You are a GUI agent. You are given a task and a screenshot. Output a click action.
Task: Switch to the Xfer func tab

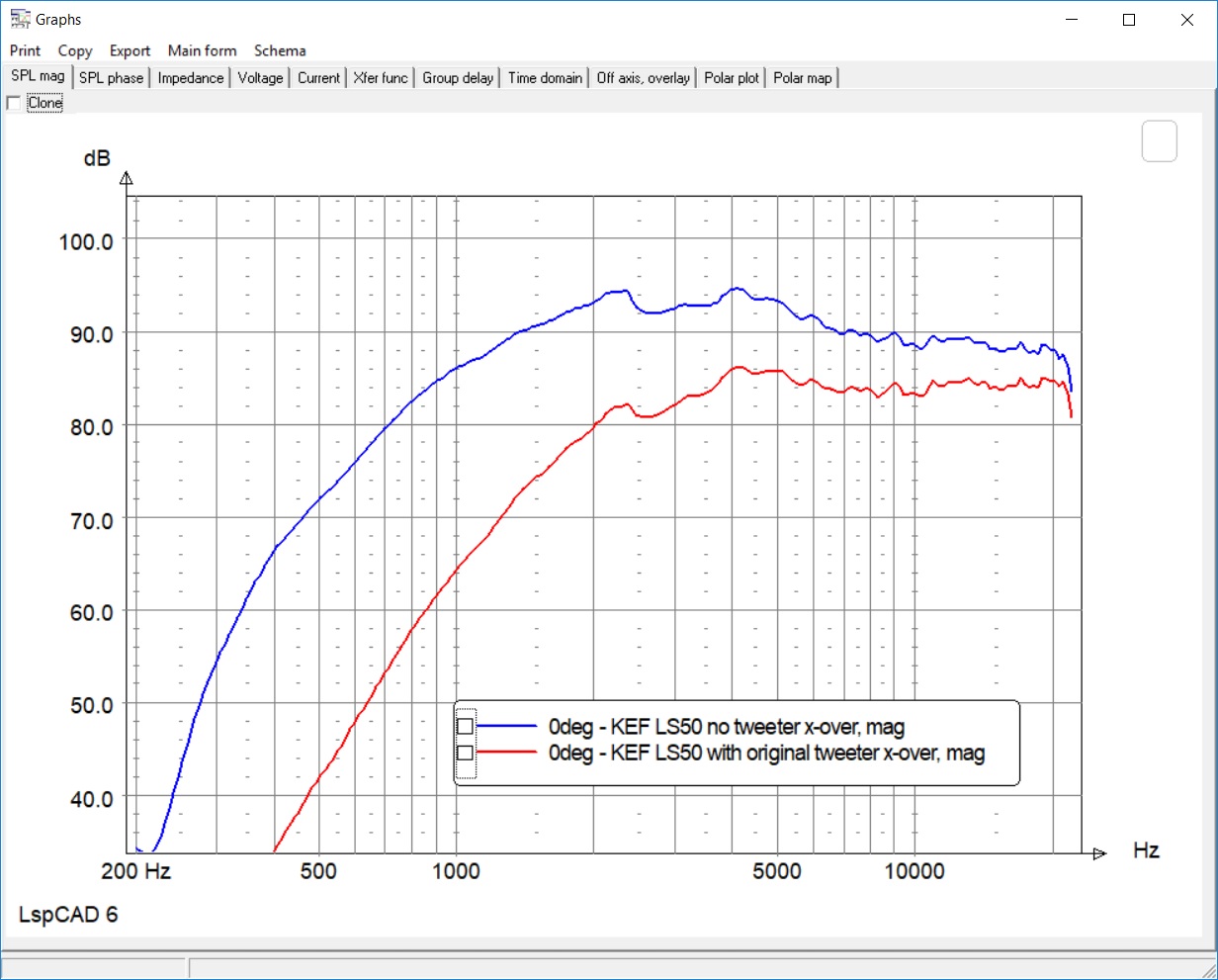pyautogui.click(x=381, y=77)
